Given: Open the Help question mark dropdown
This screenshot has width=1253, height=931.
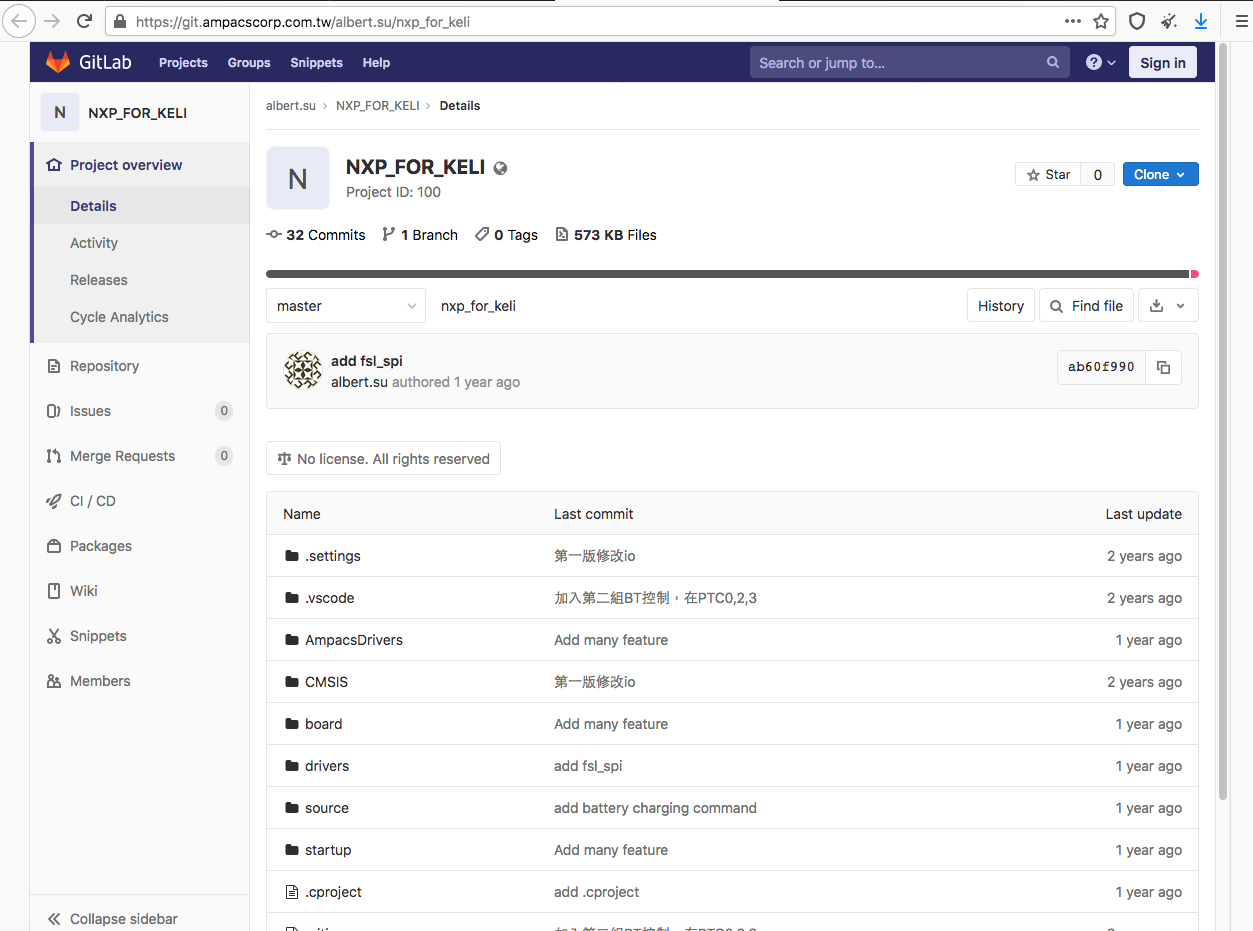Looking at the screenshot, I should point(1101,62).
